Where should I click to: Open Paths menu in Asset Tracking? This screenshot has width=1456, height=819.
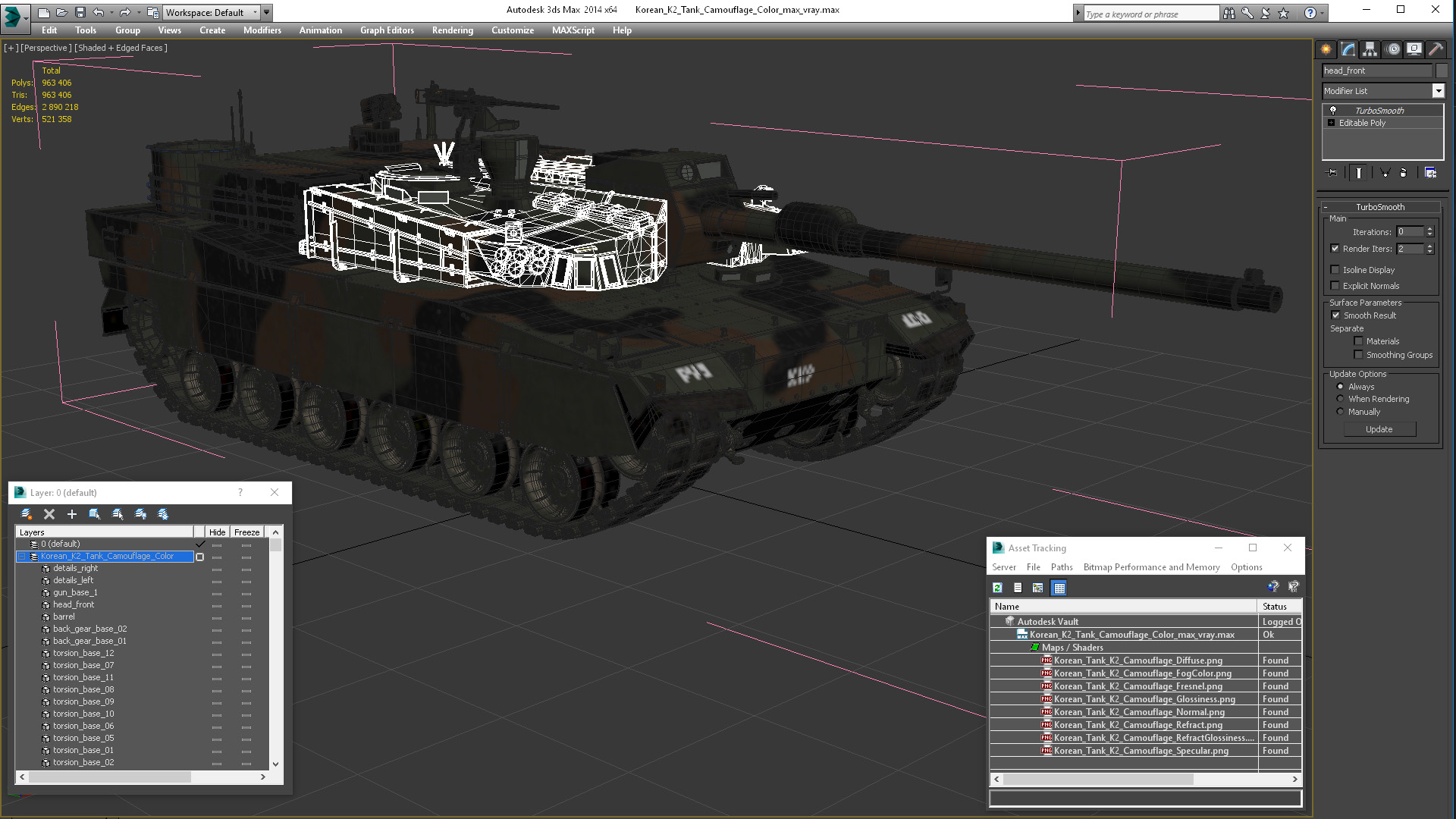pyautogui.click(x=1062, y=567)
